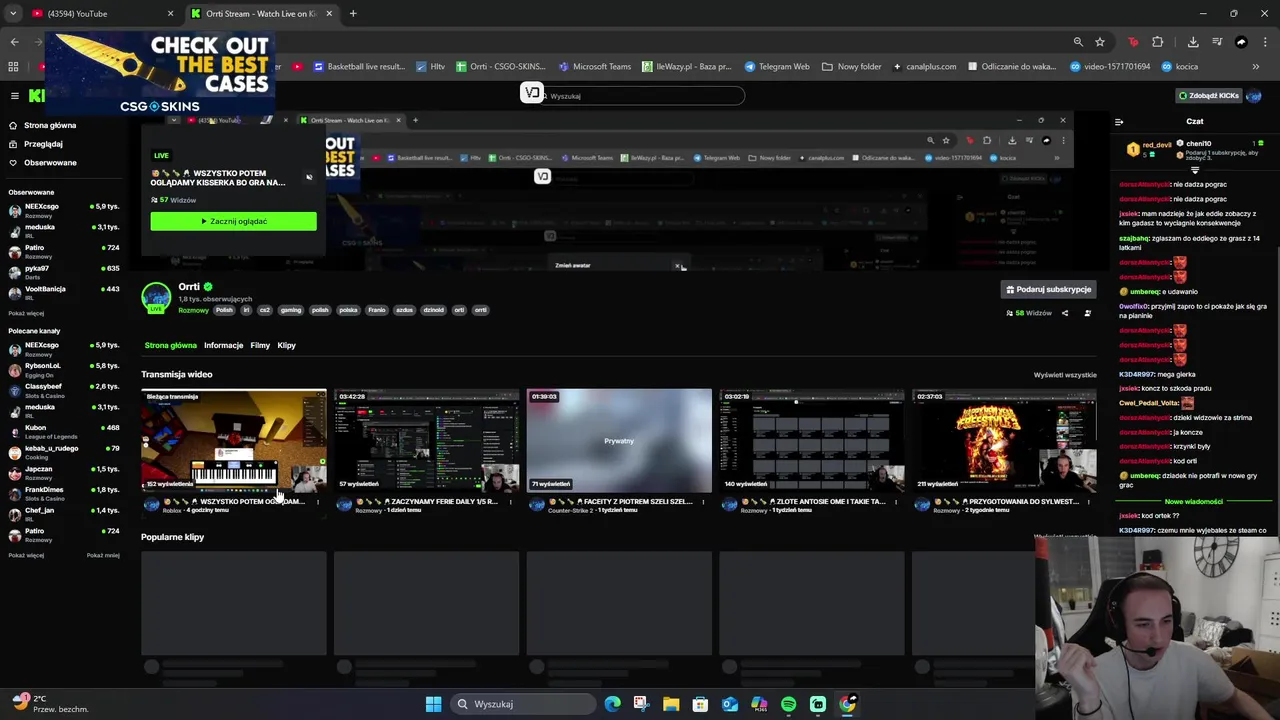
Task: Click the Zdobądź KICKs button
Action: [1208, 96]
